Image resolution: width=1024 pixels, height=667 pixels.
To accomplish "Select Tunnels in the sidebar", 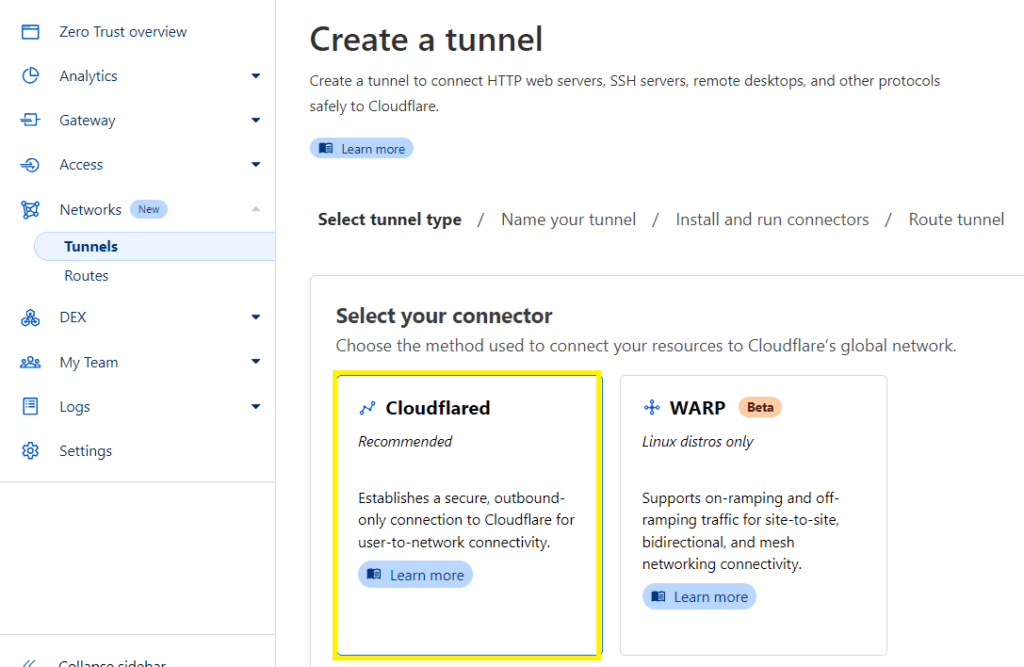I will (x=154, y=246).
